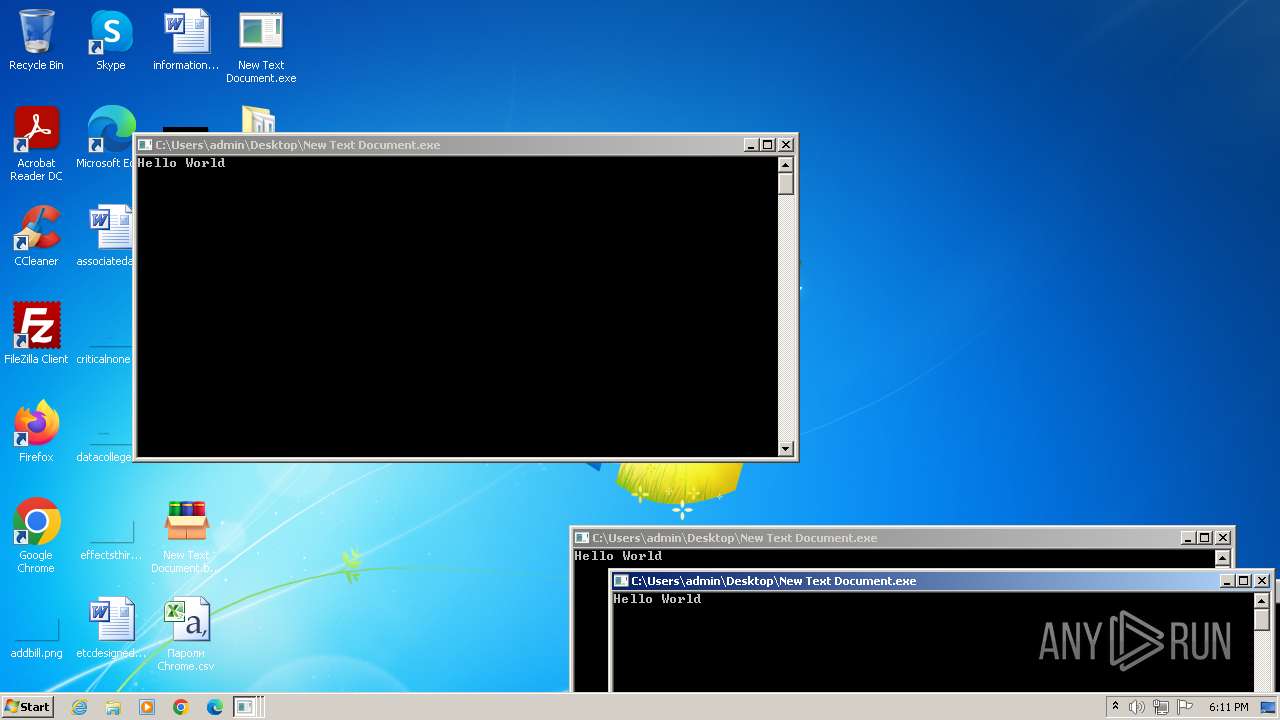Close the middle console window
Screen dimensions: 1280x720
pyautogui.click(x=1223, y=538)
